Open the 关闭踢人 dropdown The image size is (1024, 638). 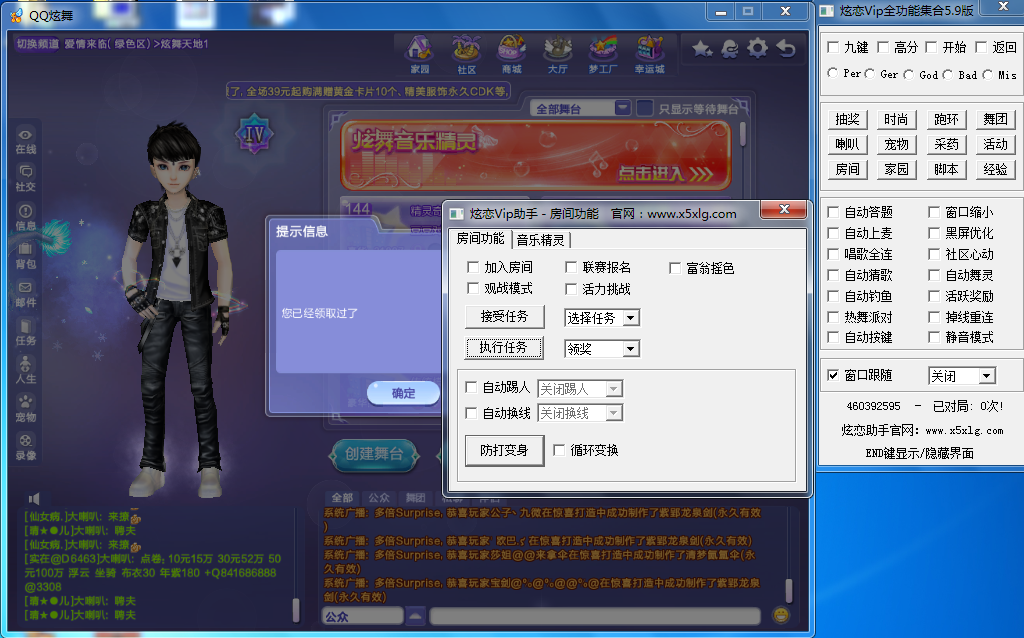(x=580, y=389)
